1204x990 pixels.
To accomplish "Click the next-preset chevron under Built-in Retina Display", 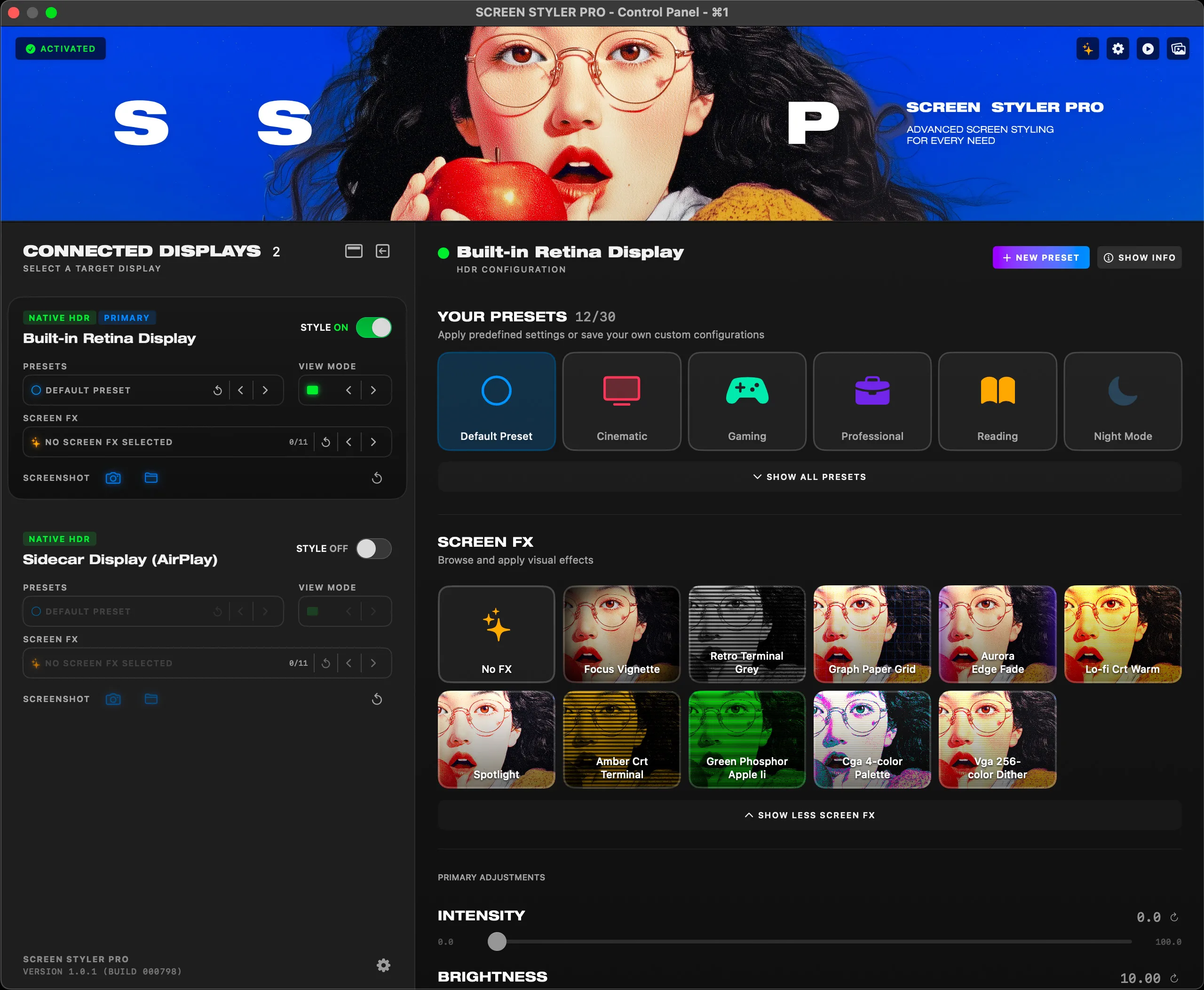I will pyautogui.click(x=264, y=390).
